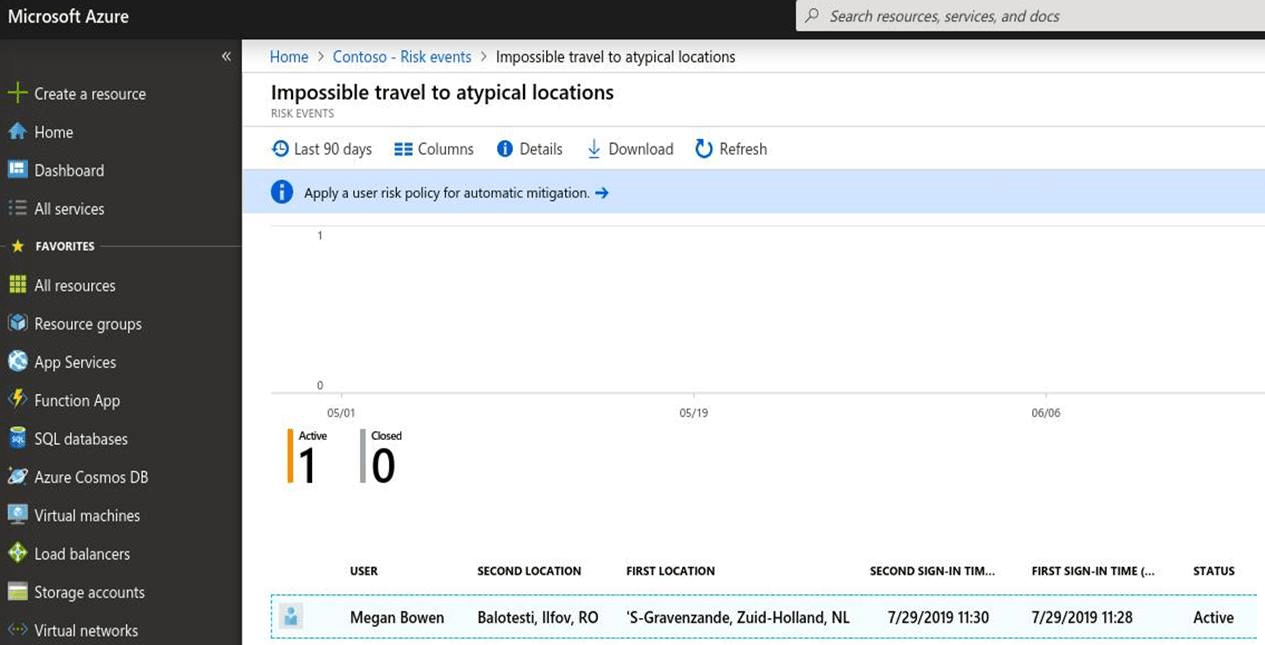Click the Details toolbar button
Image resolution: width=1265 pixels, height=645 pixels.
tap(530, 149)
